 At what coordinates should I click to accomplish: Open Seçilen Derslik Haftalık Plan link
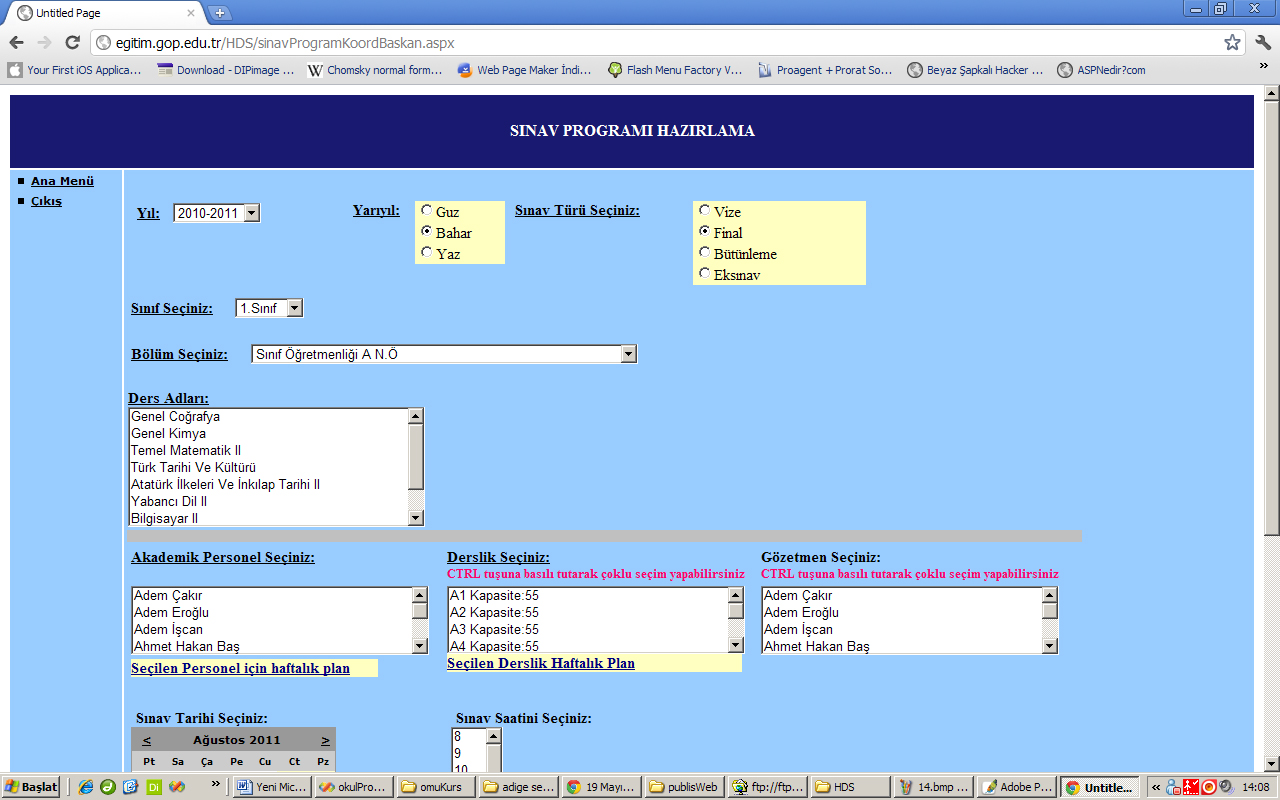click(540, 663)
